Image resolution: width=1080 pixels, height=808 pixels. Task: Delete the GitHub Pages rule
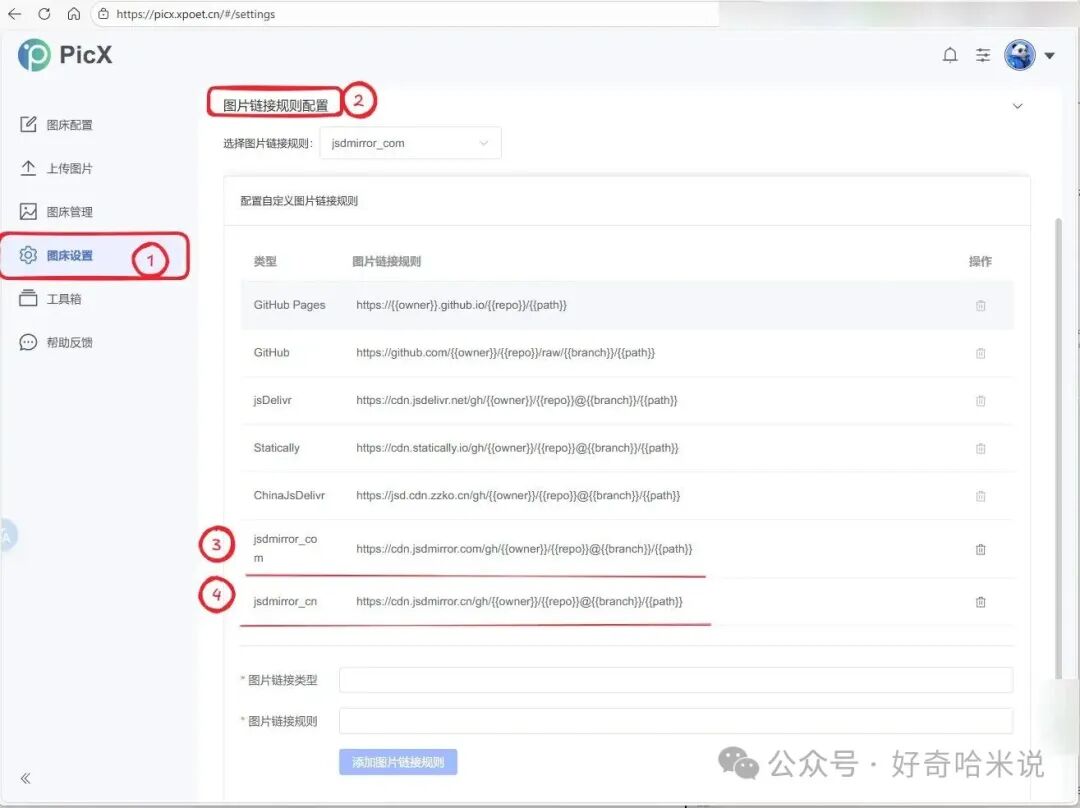pos(980,305)
